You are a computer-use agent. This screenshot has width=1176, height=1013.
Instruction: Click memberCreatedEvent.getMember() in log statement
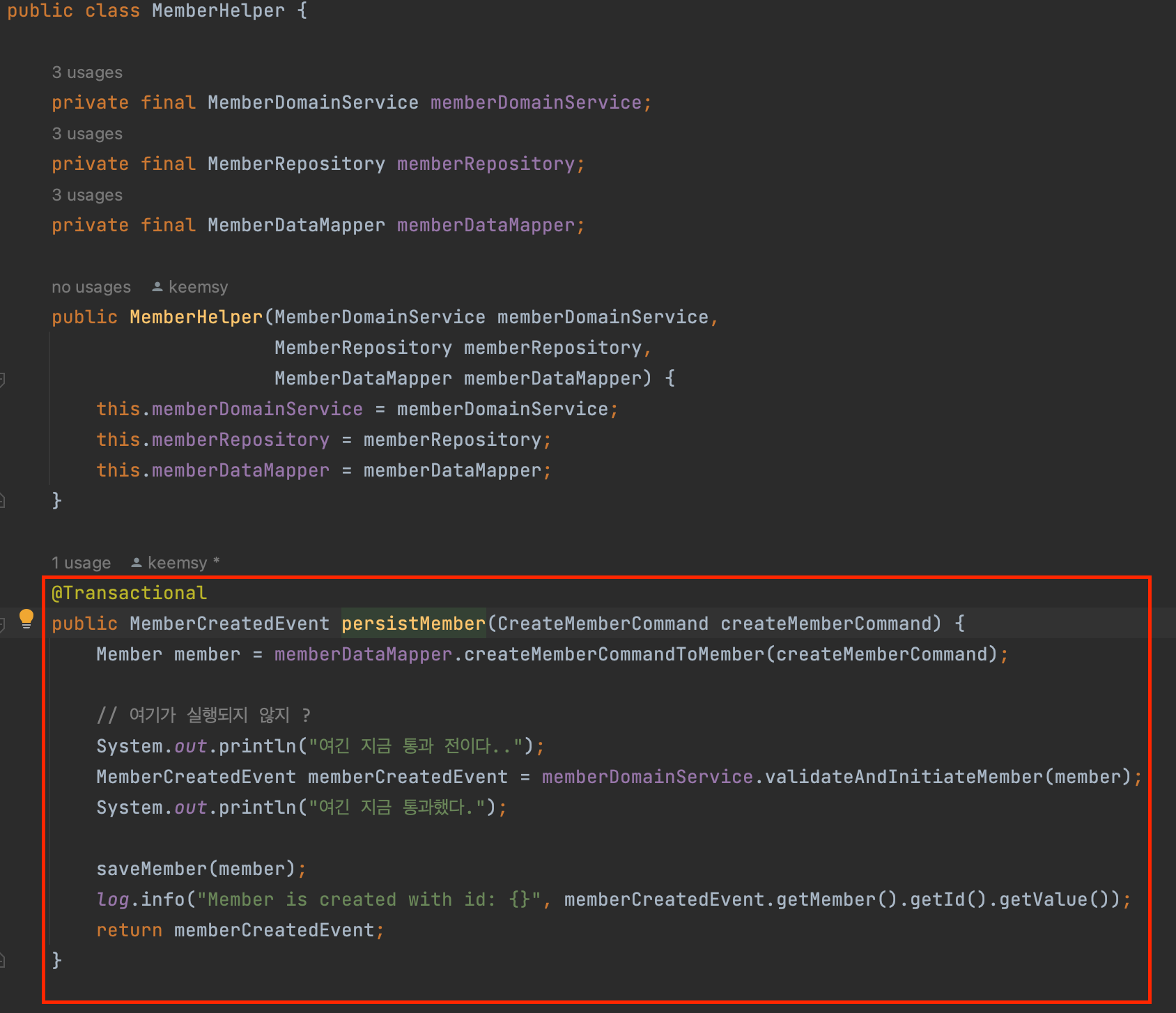732,899
